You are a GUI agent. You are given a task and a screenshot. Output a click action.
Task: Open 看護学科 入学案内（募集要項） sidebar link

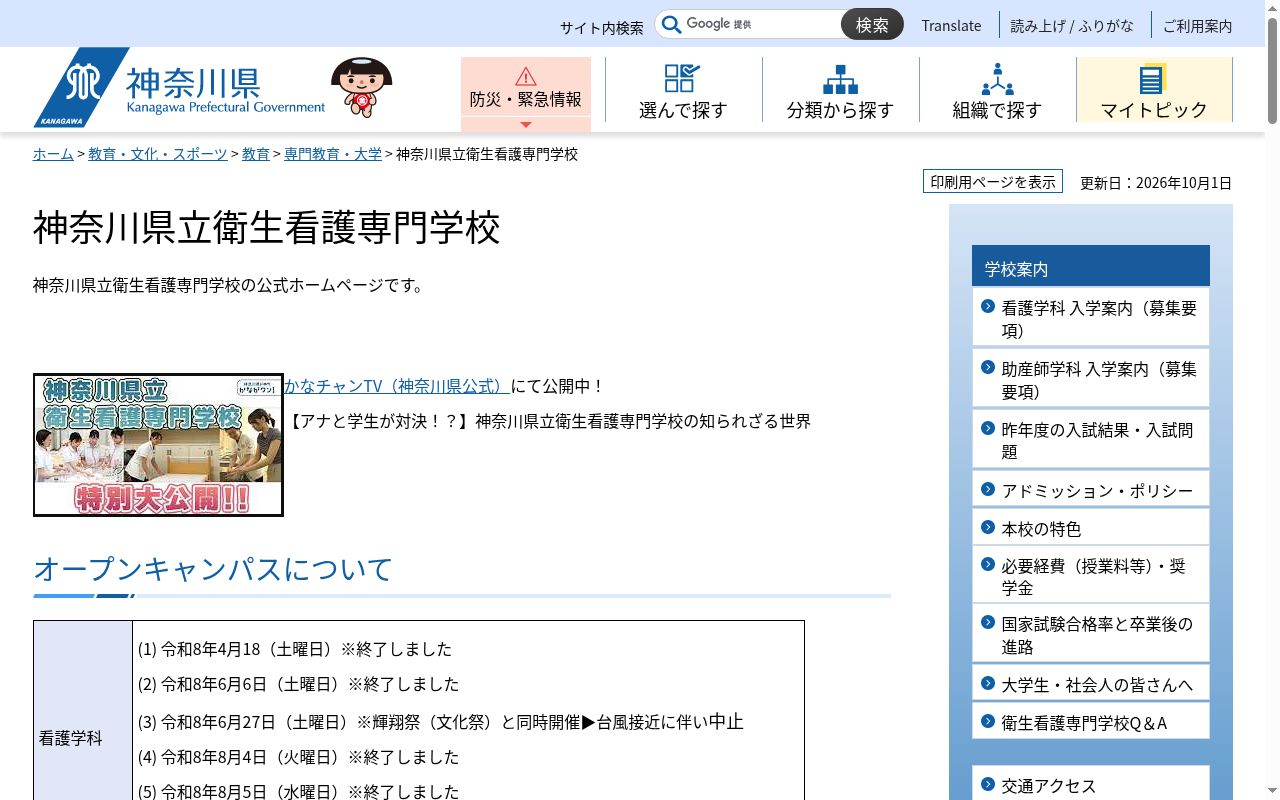pyautogui.click(x=1091, y=318)
